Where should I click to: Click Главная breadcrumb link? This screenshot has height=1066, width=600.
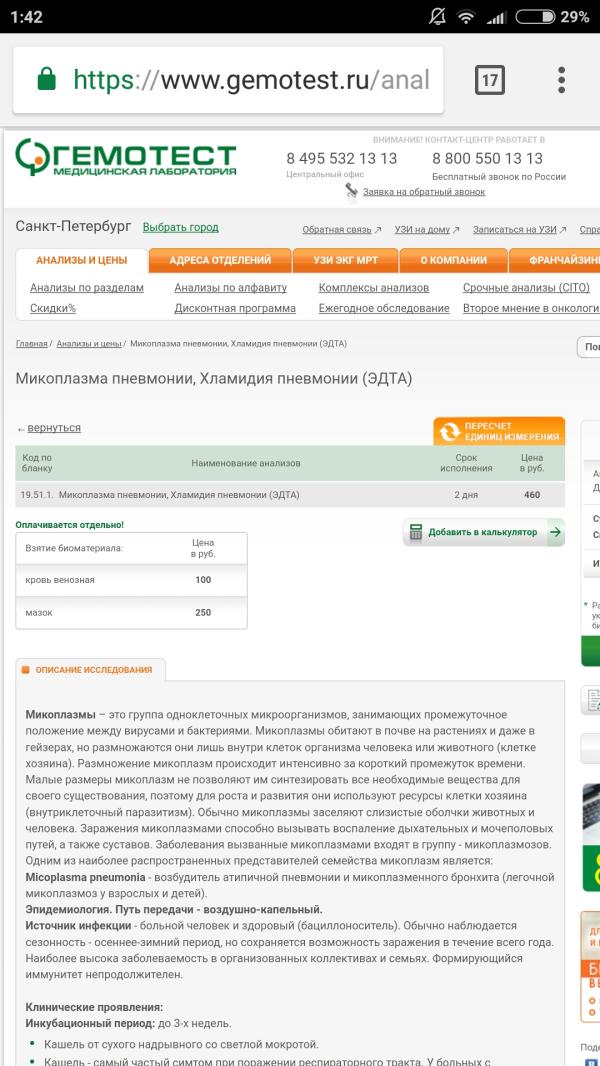click(x=31, y=344)
